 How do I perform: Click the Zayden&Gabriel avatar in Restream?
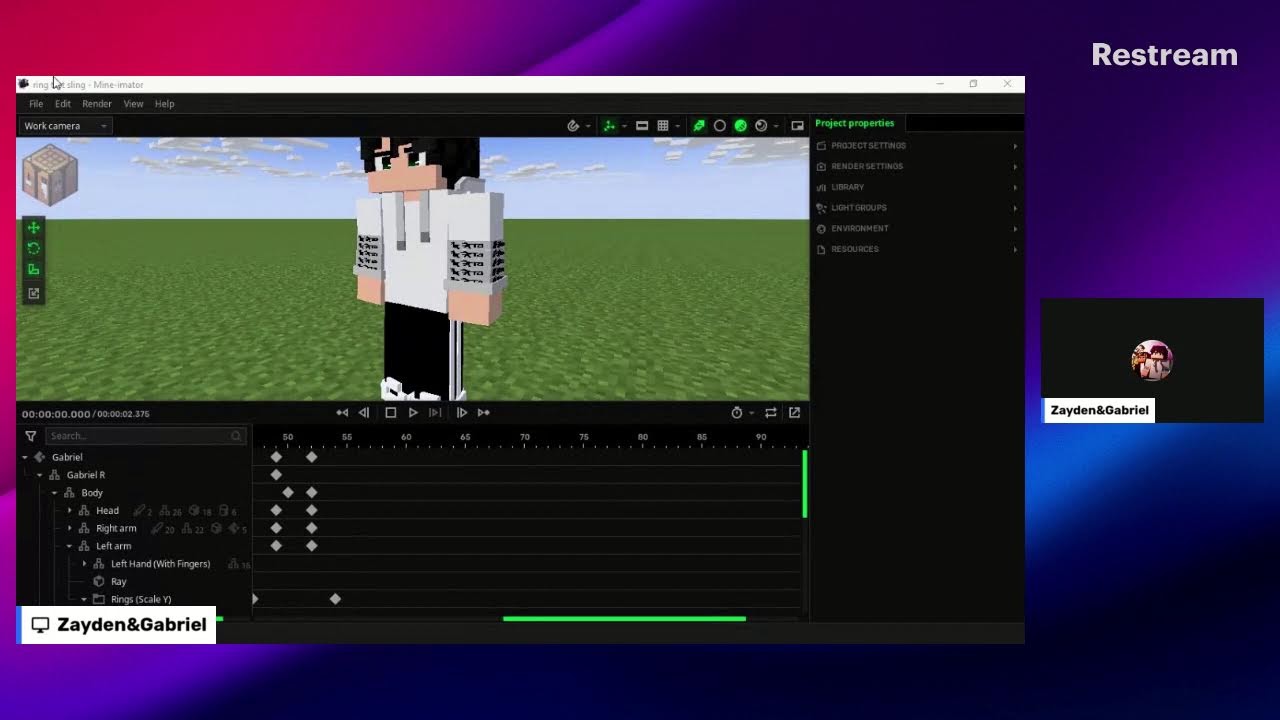click(1152, 360)
